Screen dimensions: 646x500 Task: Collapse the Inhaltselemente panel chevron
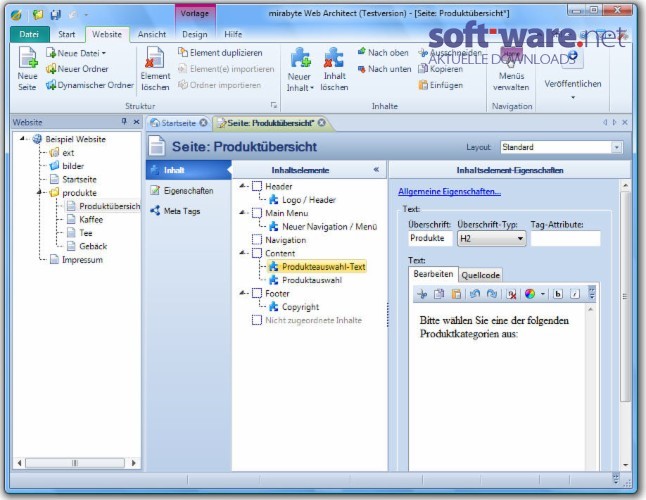pyautogui.click(x=376, y=170)
